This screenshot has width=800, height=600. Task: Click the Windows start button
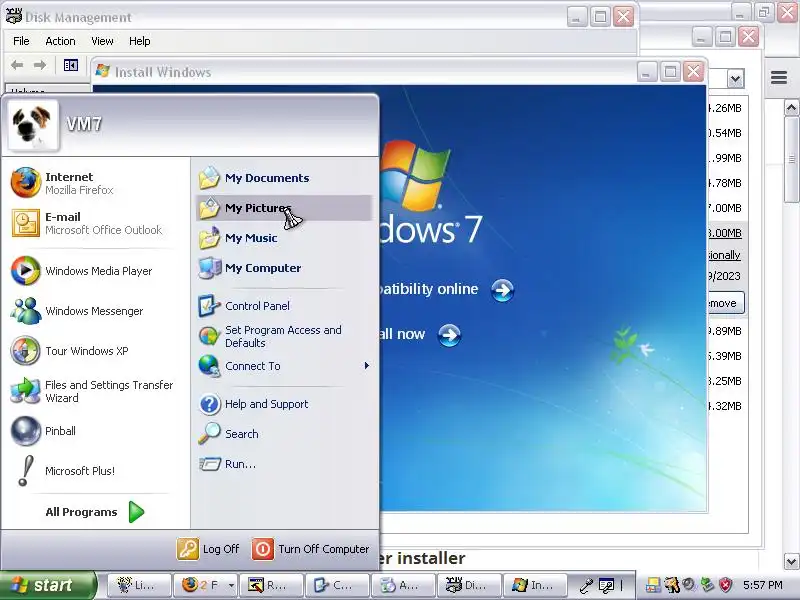click(x=48, y=585)
